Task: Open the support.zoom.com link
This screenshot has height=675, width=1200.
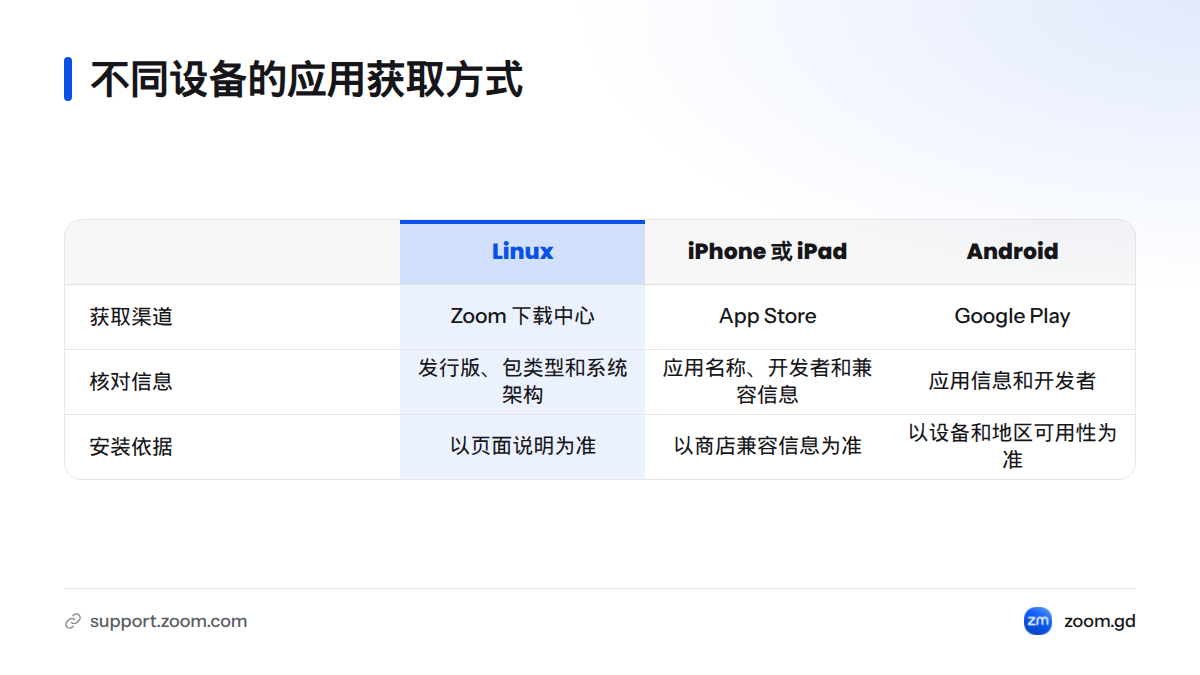Action: coord(168,621)
